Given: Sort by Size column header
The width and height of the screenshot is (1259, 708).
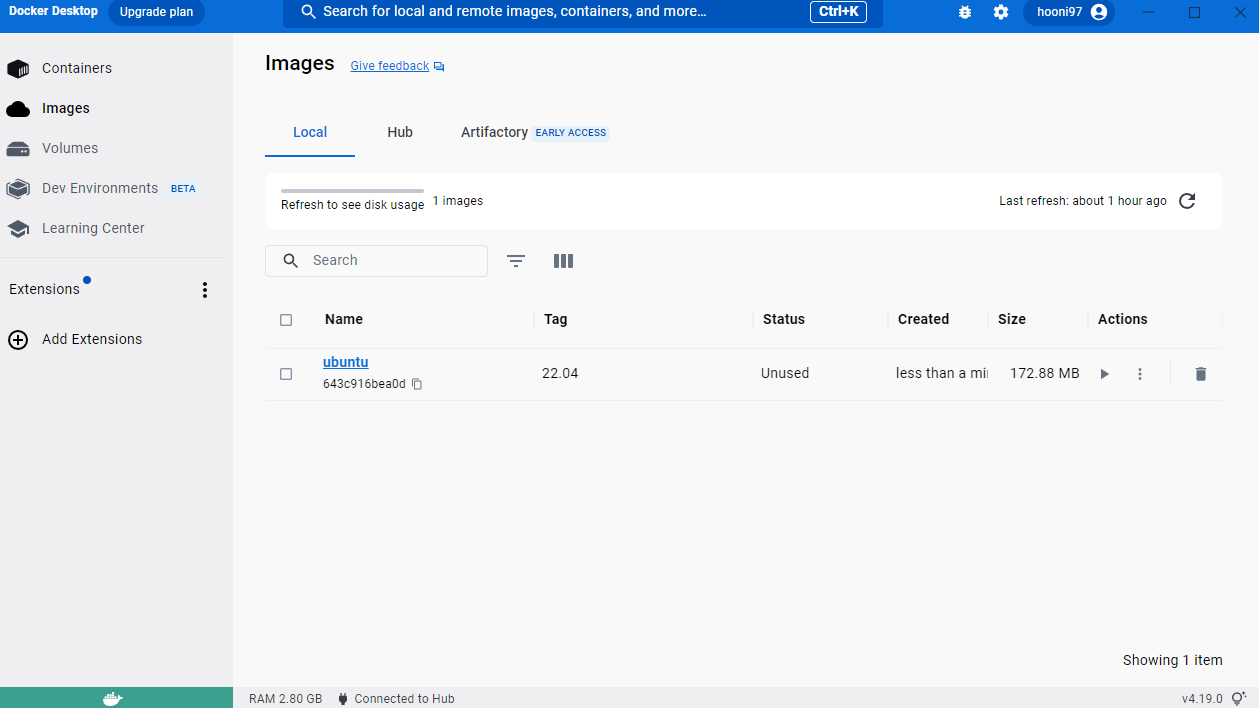Looking at the screenshot, I should pyautogui.click(x=1012, y=319).
